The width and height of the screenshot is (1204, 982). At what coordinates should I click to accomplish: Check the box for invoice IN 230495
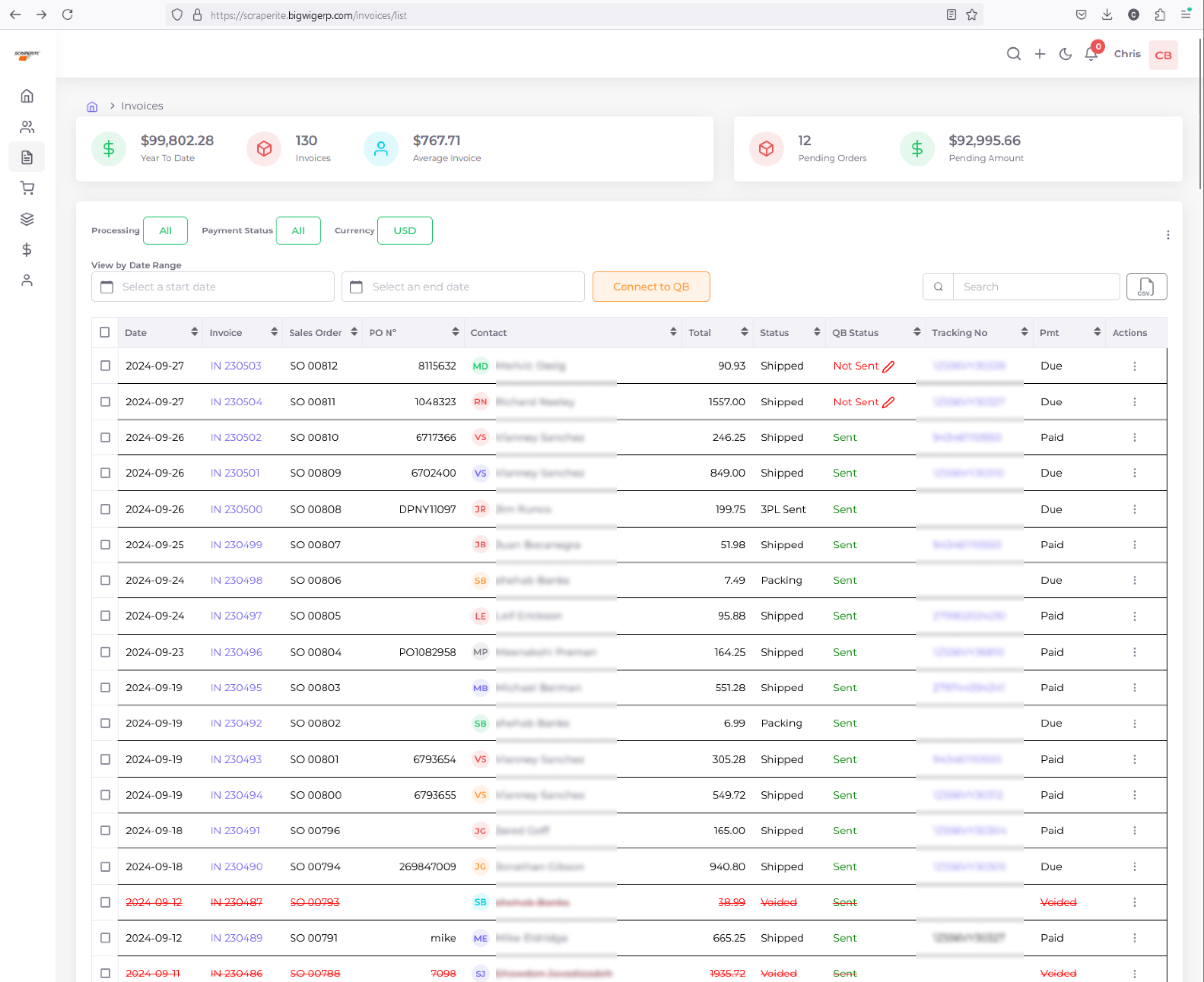(x=105, y=687)
